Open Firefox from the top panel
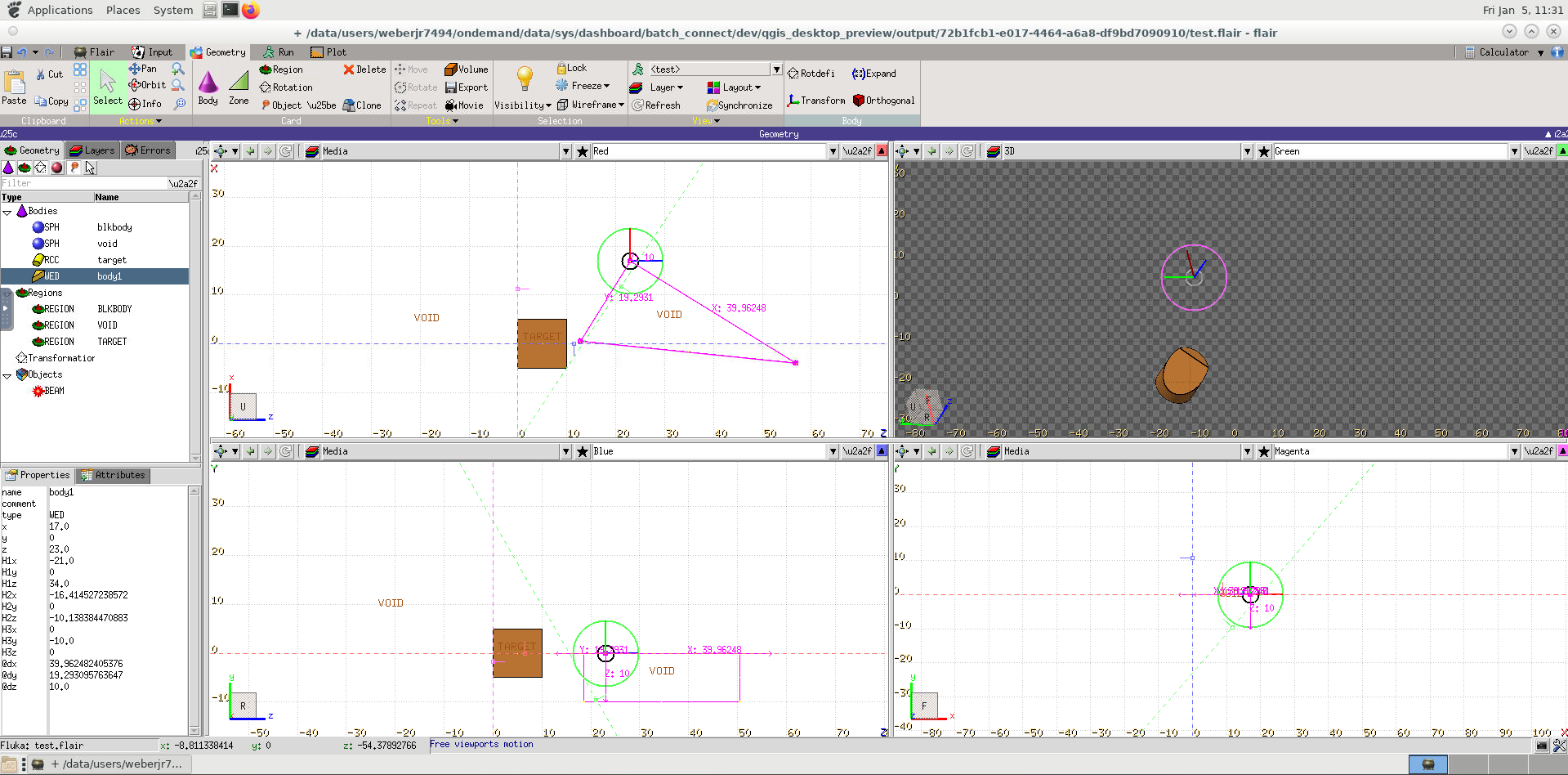 tap(251, 10)
